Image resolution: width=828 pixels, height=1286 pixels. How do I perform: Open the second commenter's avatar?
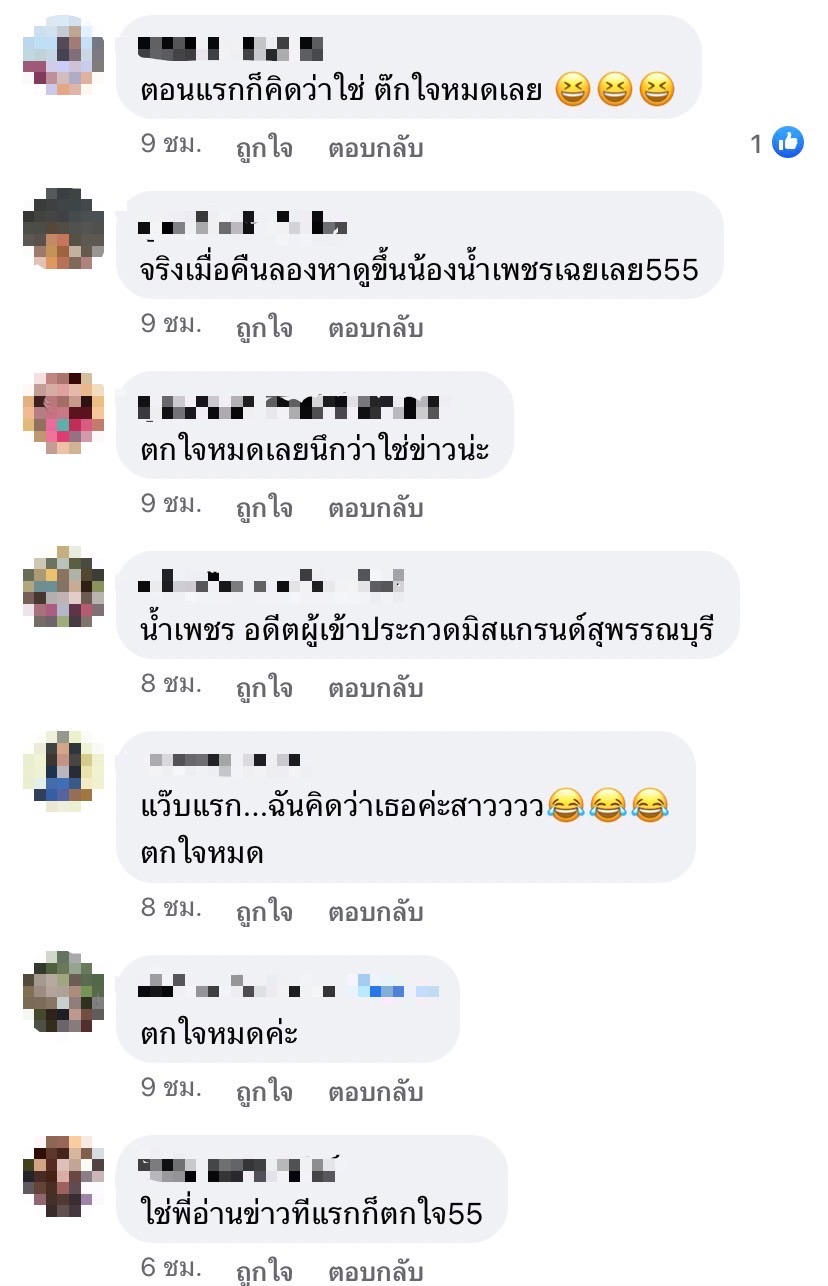(x=64, y=228)
